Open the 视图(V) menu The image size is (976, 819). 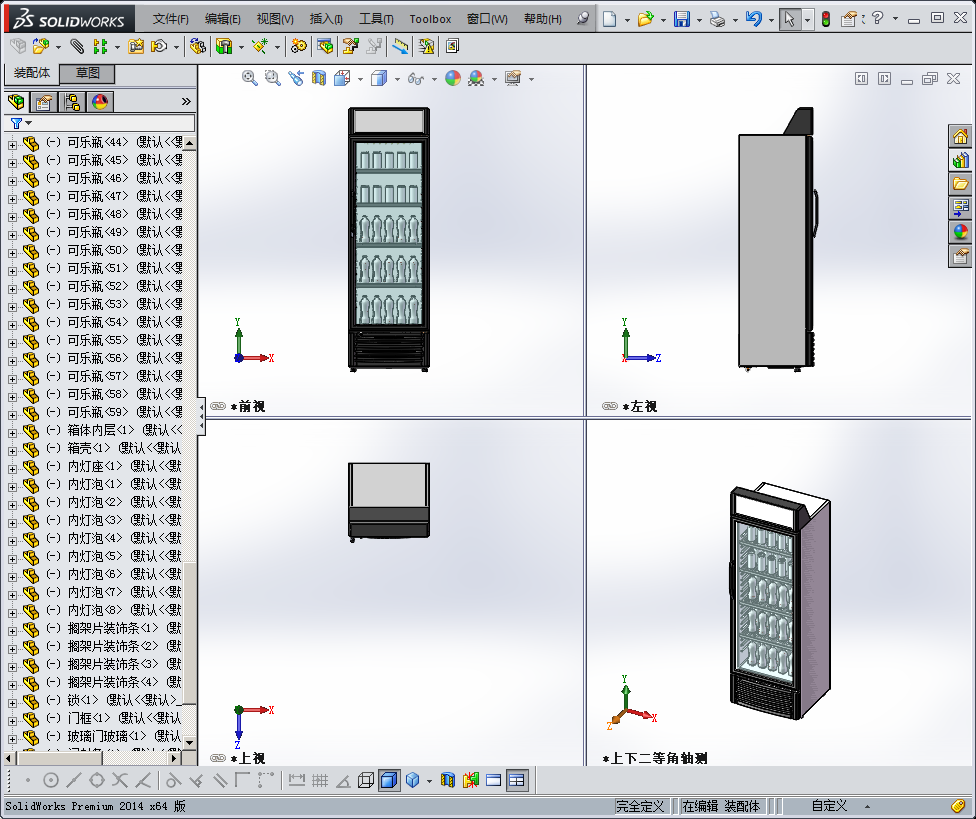coord(275,19)
